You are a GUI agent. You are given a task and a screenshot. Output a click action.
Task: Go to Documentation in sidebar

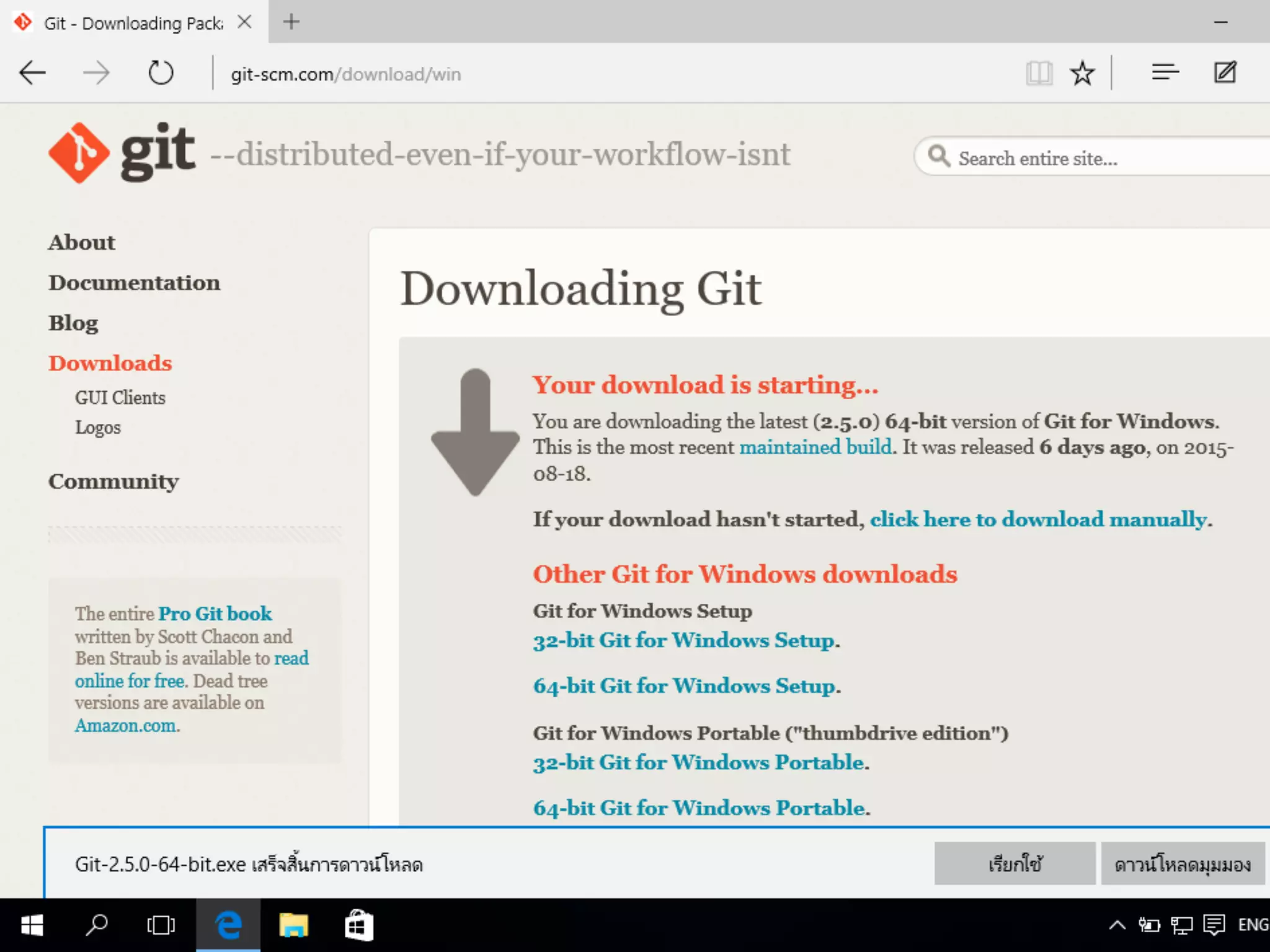pos(134,283)
